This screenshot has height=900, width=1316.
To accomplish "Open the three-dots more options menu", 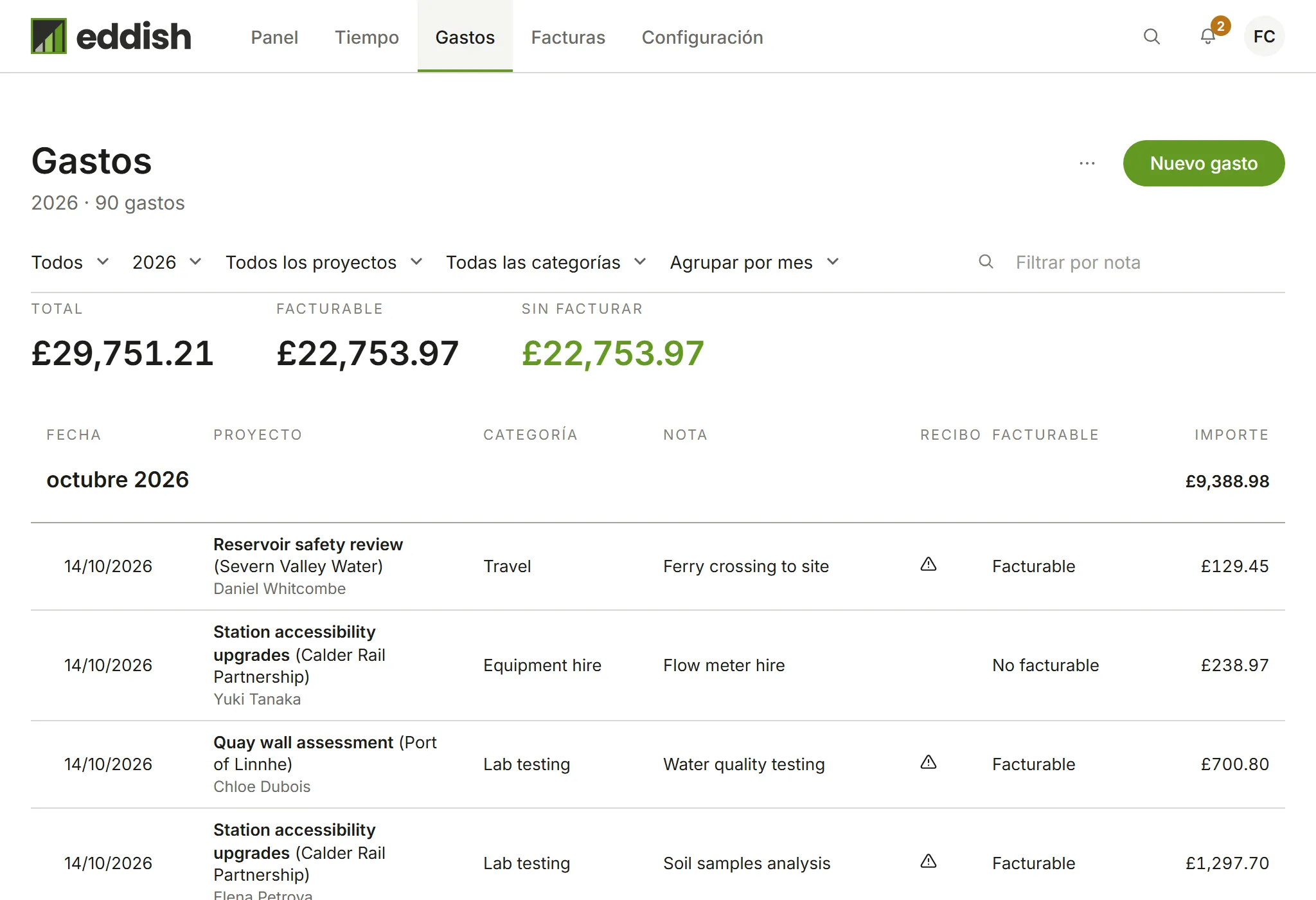I will click(x=1087, y=163).
